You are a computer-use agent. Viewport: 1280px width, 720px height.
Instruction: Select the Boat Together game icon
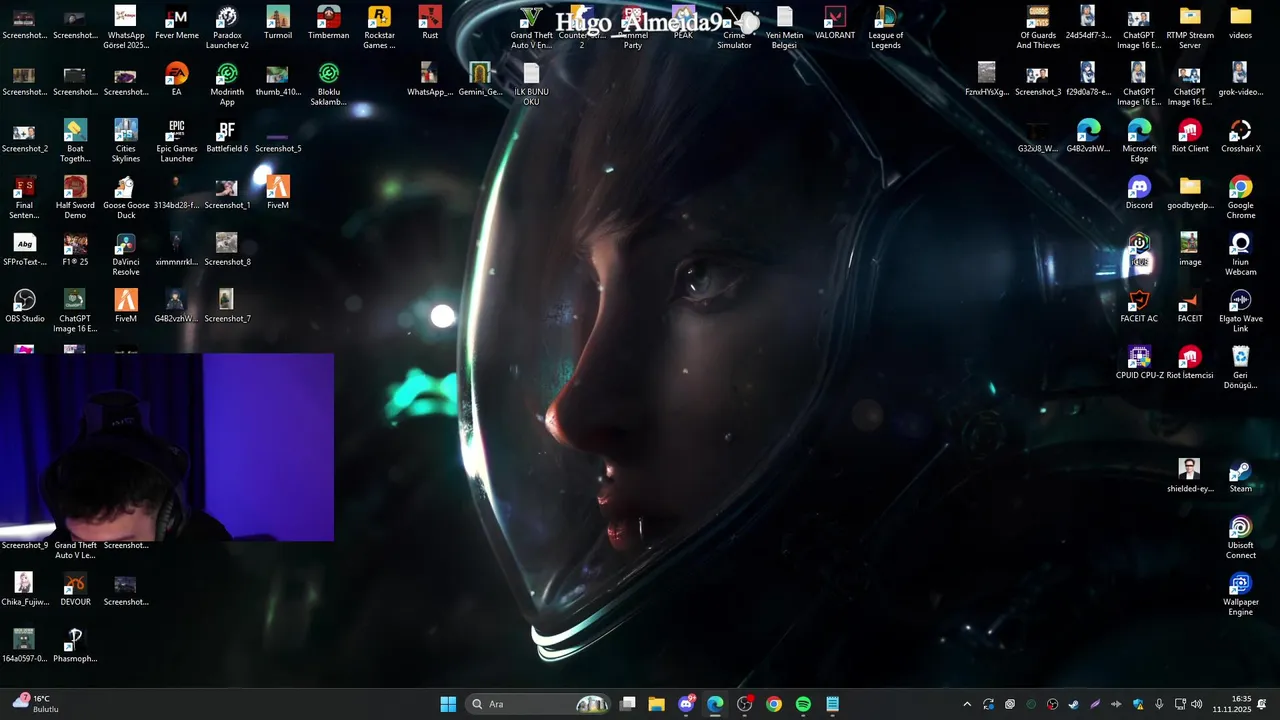click(x=75, y=141)
